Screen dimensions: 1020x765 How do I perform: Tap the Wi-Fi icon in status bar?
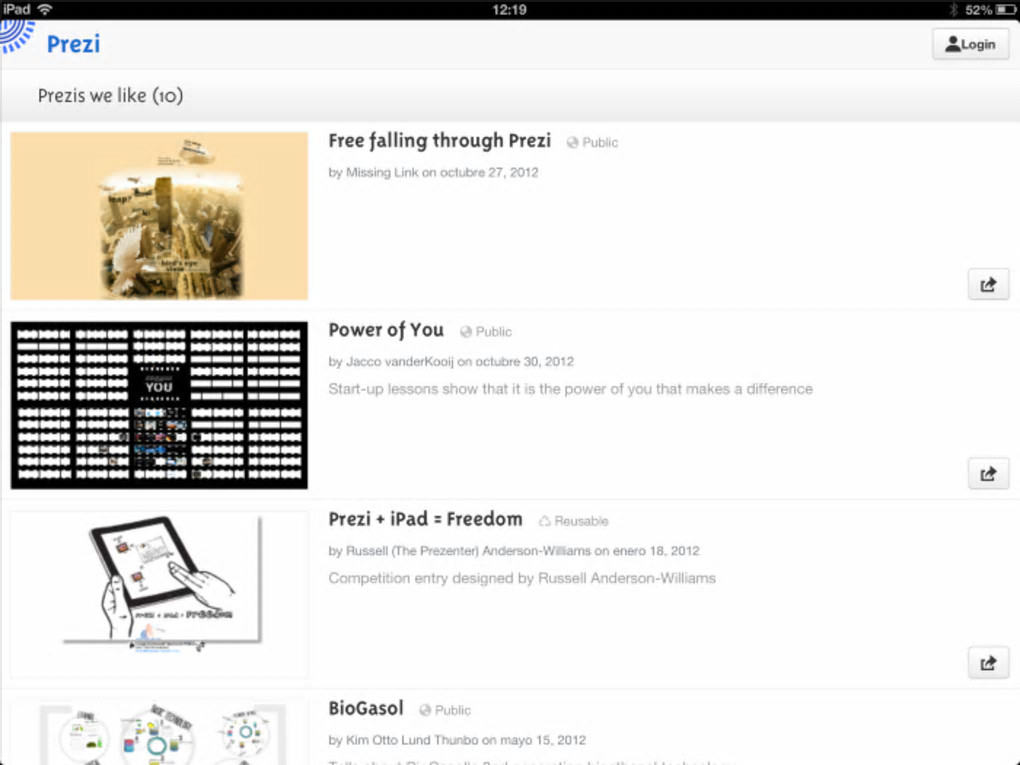[x=45, y=9]
